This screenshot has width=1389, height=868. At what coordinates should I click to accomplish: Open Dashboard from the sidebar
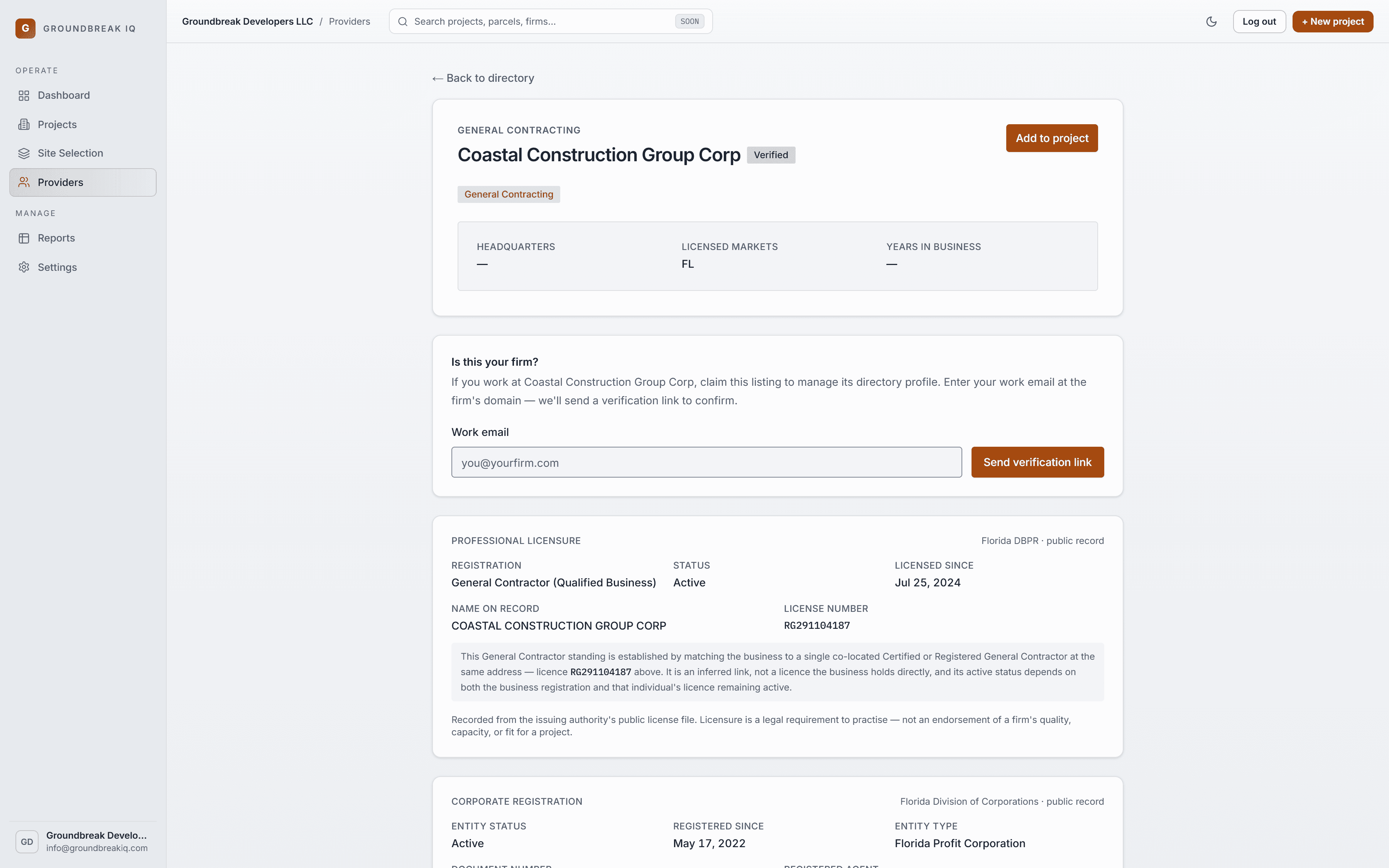[83, 95]
